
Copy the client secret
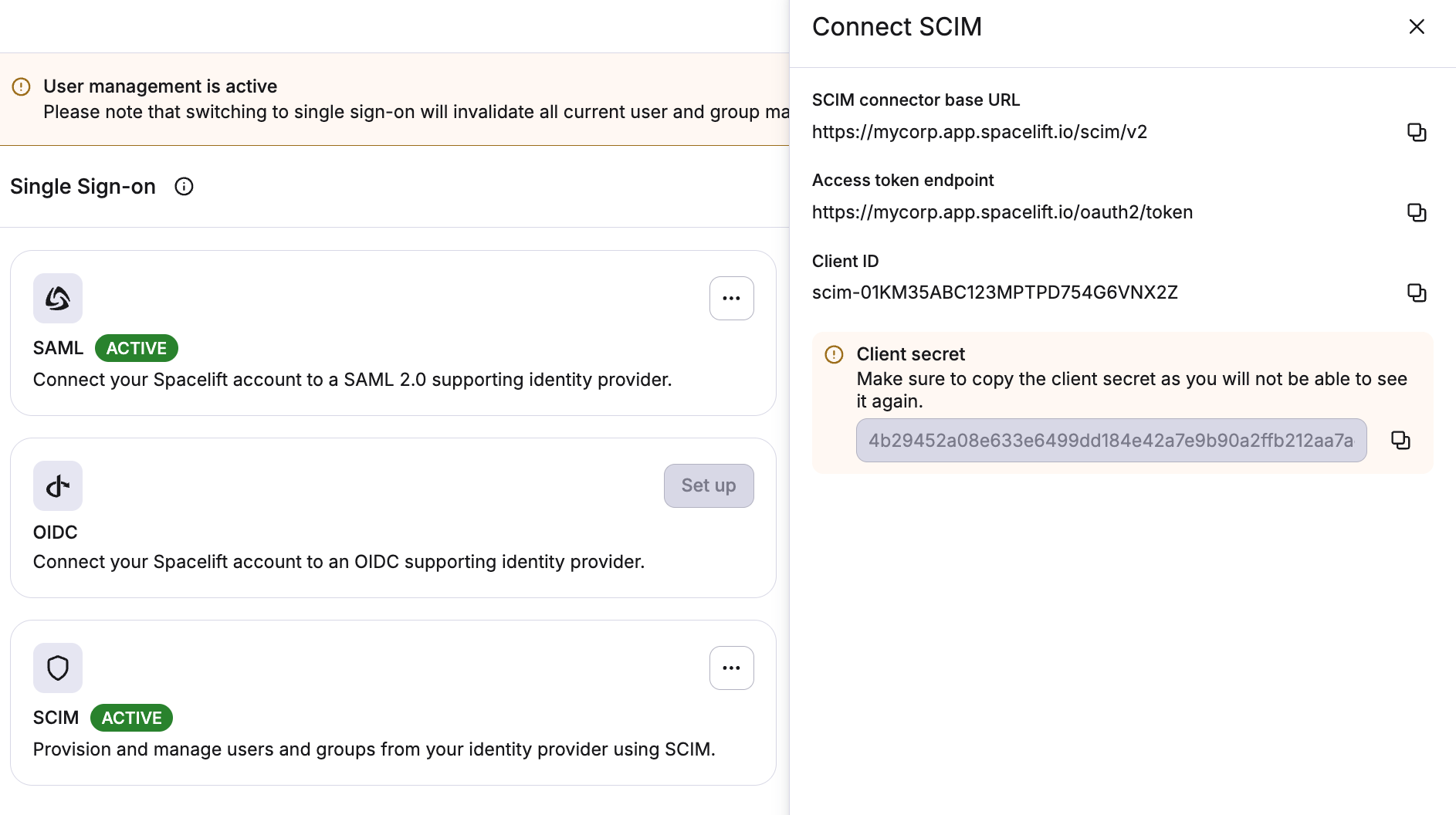tap(1401, 441)
